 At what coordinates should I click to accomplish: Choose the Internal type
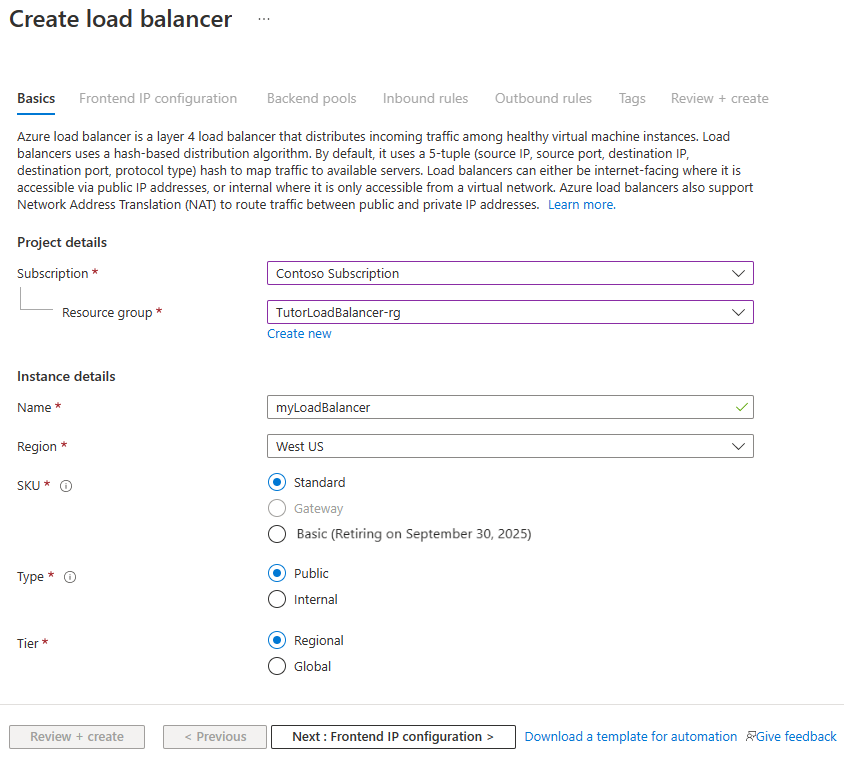click(277, 599)
